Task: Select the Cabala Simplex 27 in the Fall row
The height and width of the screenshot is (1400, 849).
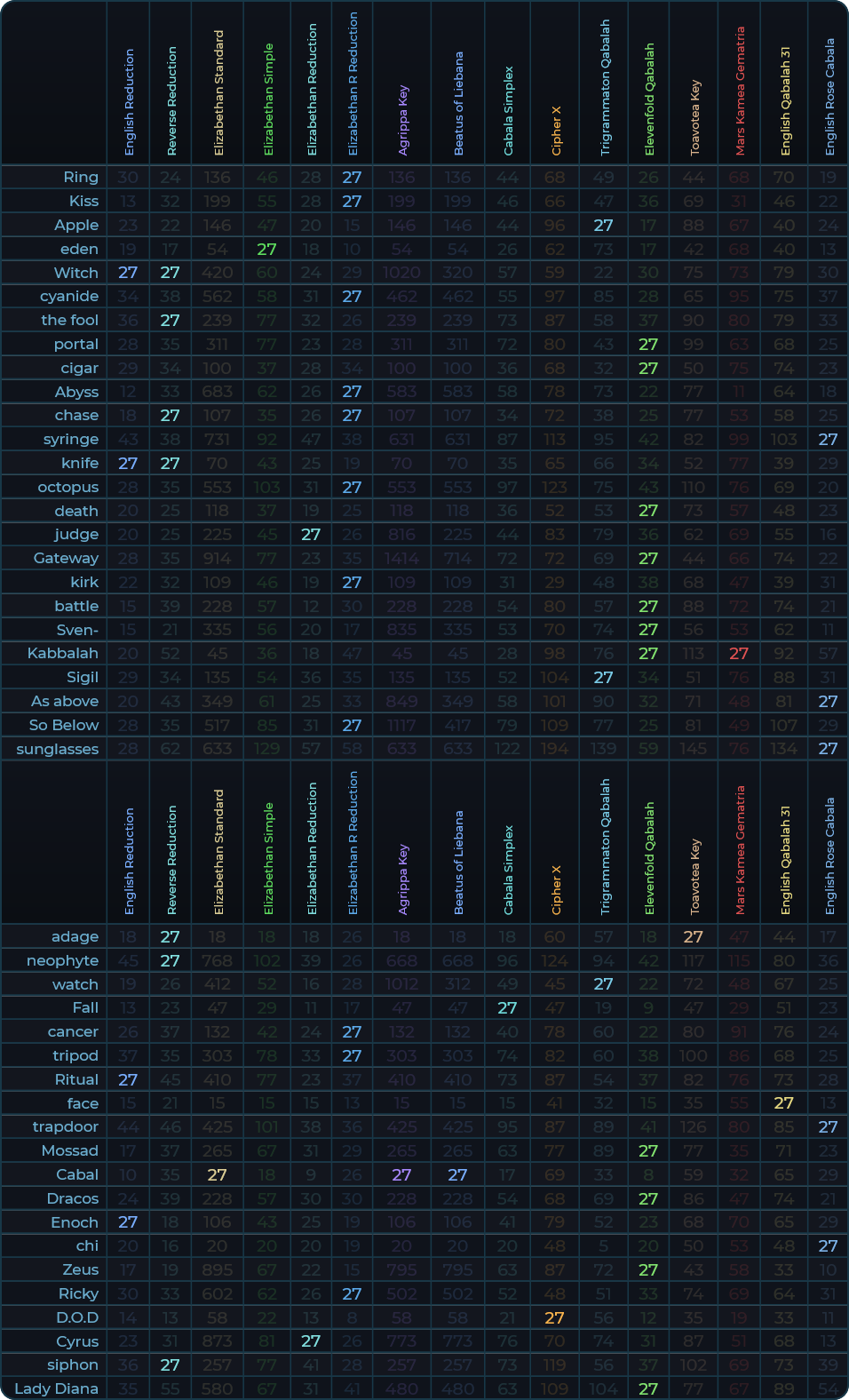Action: pos(507,1007)
